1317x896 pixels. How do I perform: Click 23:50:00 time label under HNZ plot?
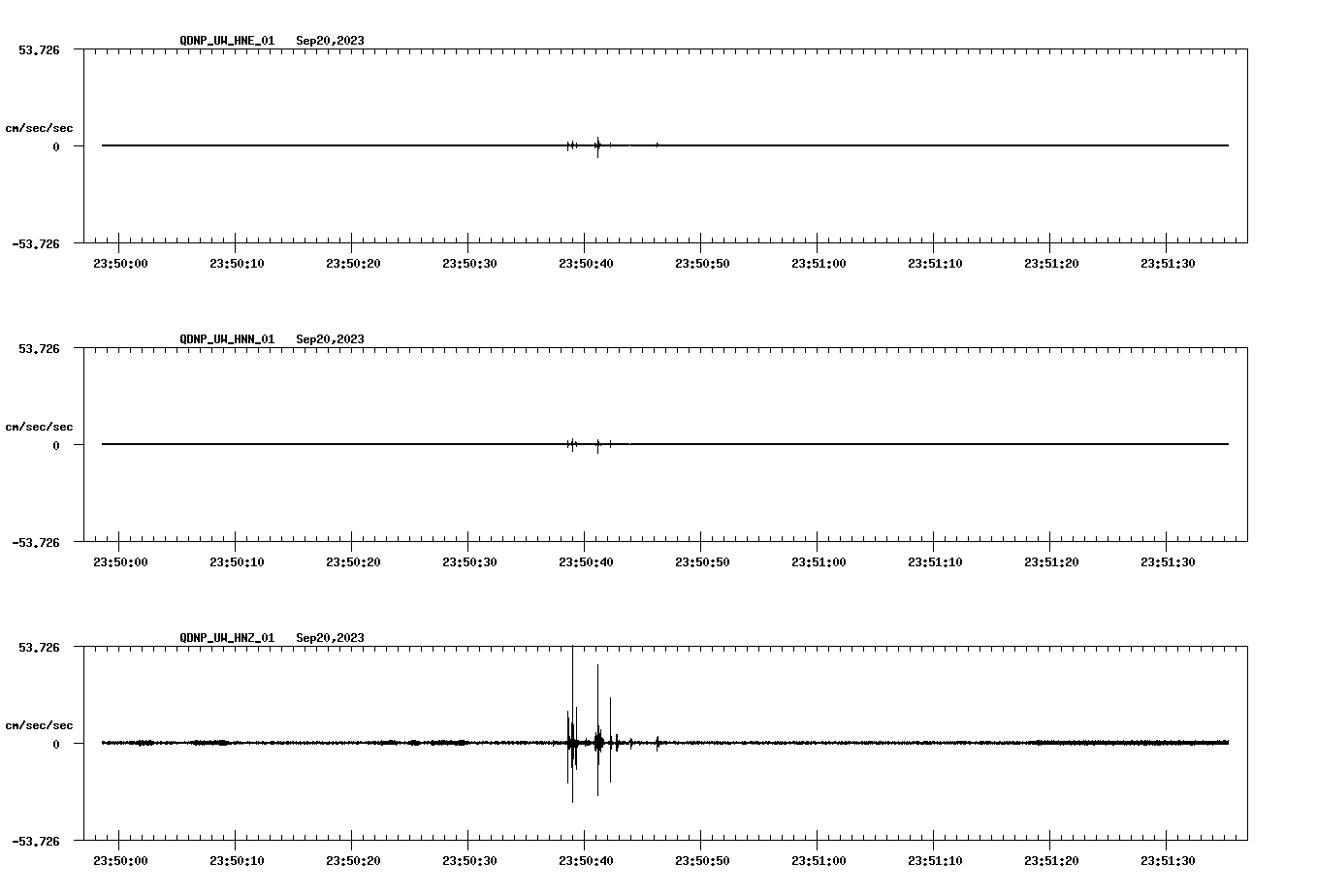pyautogui.click(x=120, y=861)
